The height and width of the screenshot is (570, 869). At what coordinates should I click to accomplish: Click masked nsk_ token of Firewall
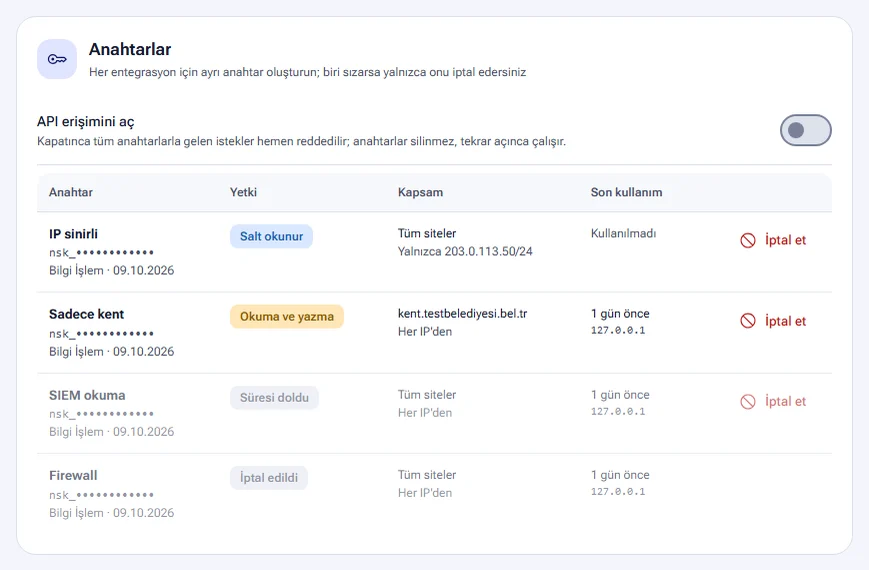(x=101, y=495)
